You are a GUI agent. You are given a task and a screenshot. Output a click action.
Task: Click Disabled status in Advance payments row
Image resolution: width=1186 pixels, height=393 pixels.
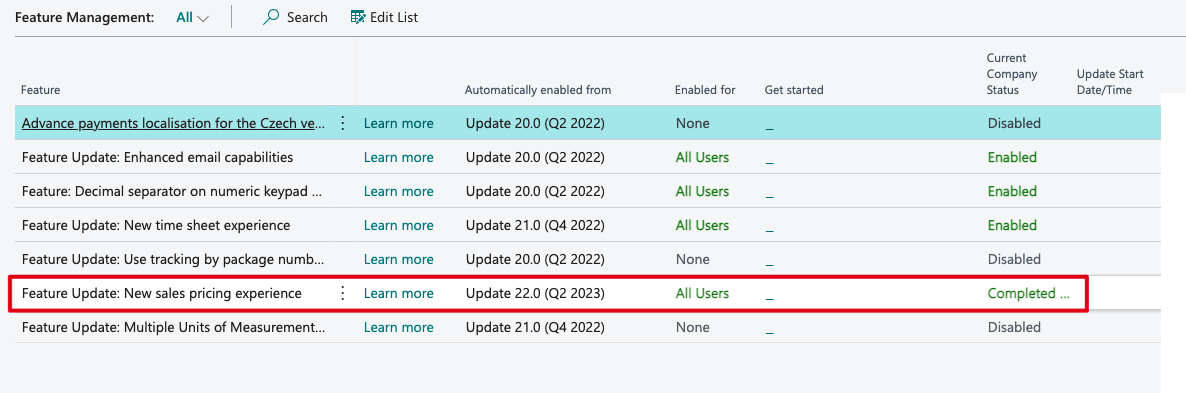click(x=1014, y=123)
